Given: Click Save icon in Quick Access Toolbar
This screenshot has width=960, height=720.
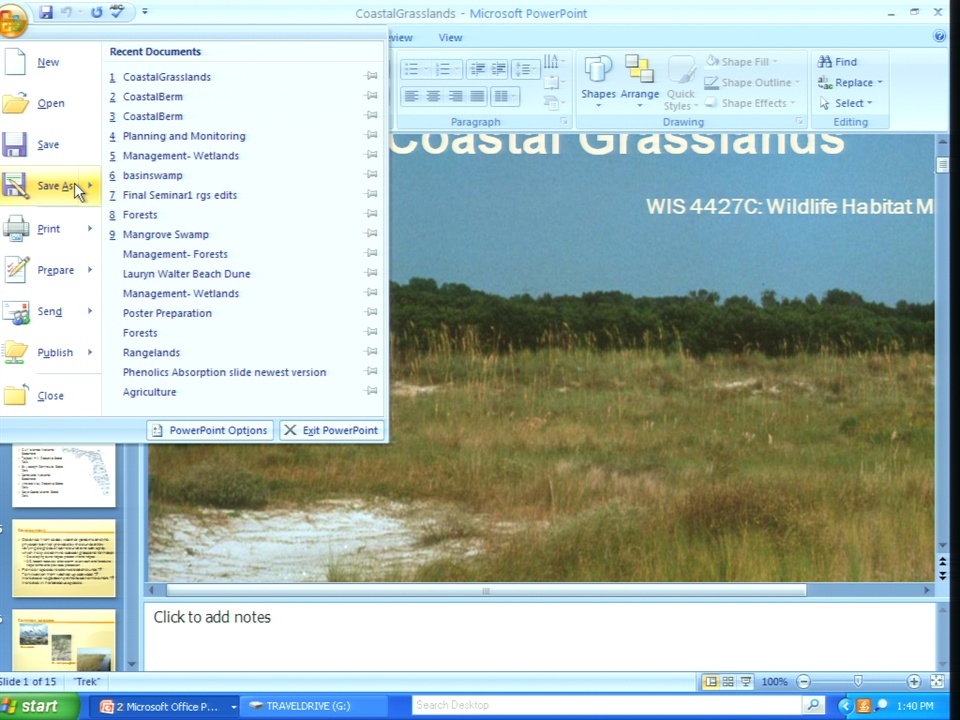Looking at the screenshot, I should [x=45, y=12].
